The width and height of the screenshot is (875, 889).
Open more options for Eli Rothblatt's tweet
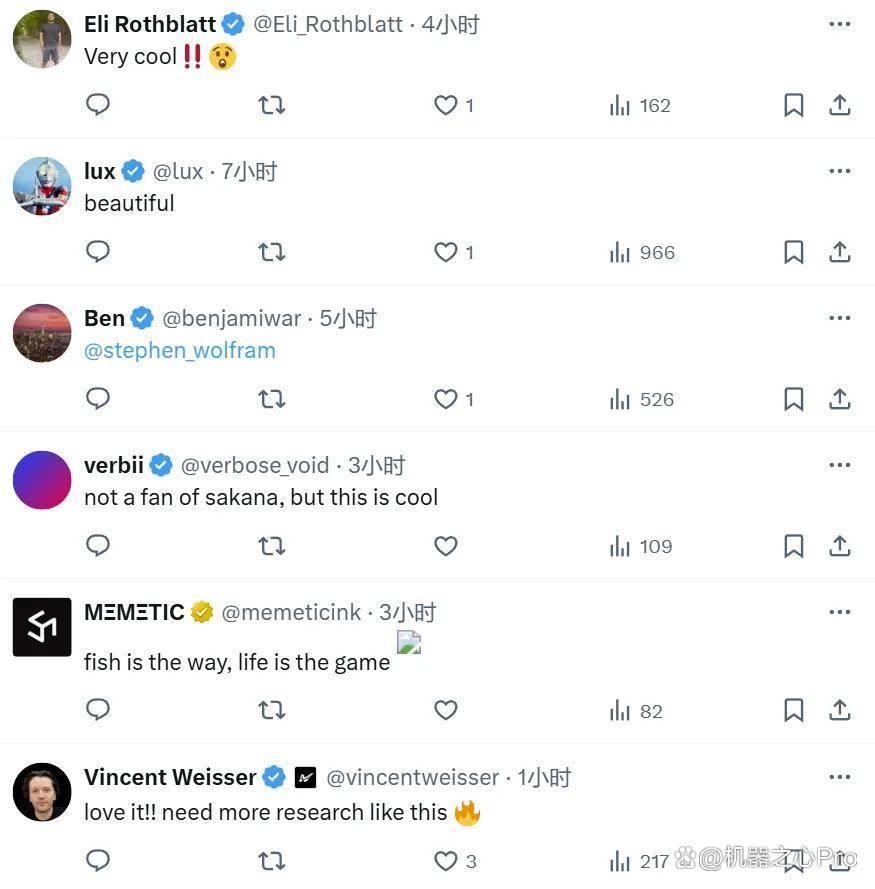point(839,24)
